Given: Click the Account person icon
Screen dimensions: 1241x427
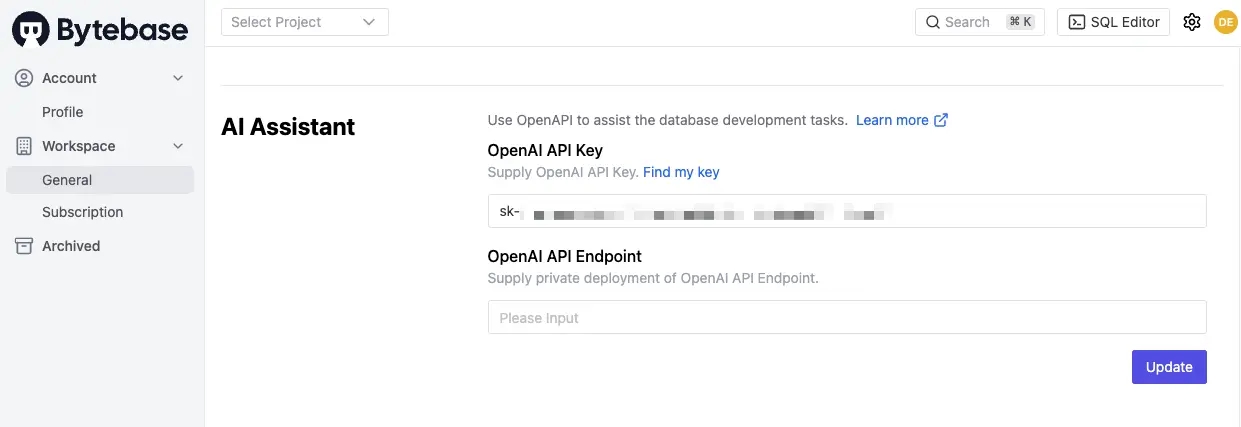Looking at the screenshot, I should 24,78.
